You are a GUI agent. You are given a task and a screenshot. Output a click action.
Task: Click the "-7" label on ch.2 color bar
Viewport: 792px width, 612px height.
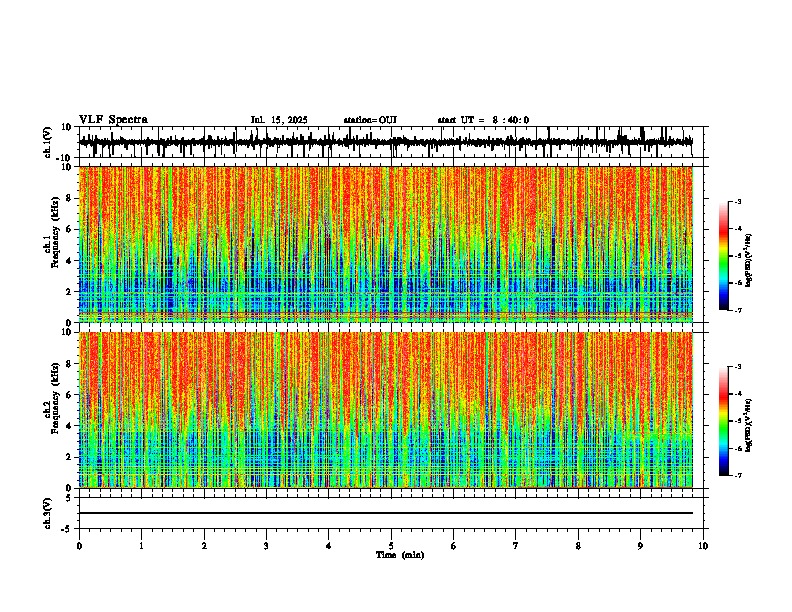737,475
